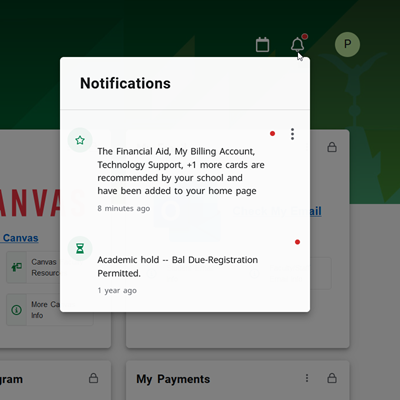400x400 pixels.
Task: Click the '8 minutes ago' timestamp
Action: pyautogui.click(x=124, y=208)
